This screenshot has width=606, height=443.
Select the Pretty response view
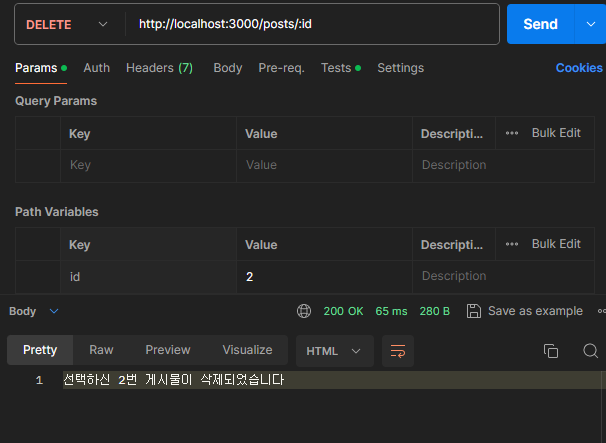(40, 350)
